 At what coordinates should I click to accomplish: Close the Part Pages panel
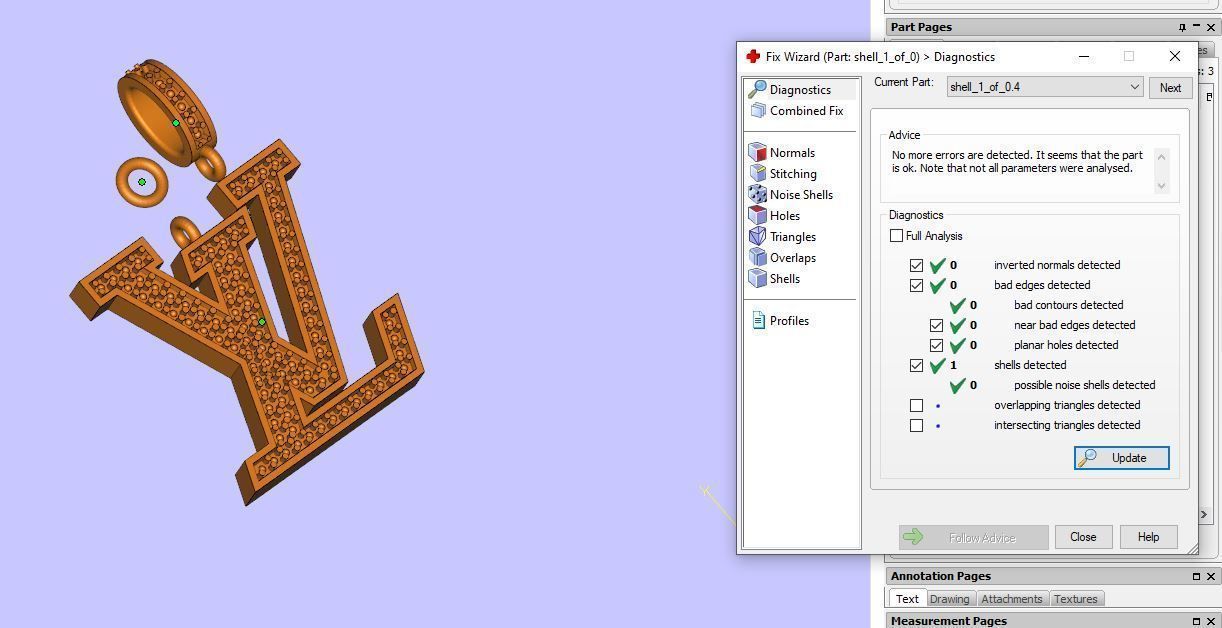click(1211, 27)
